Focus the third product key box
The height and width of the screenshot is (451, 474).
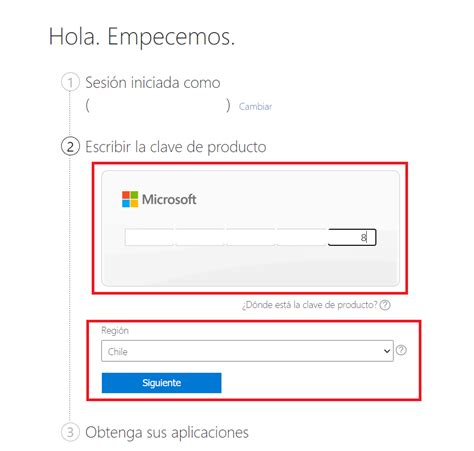pos(251,237)
